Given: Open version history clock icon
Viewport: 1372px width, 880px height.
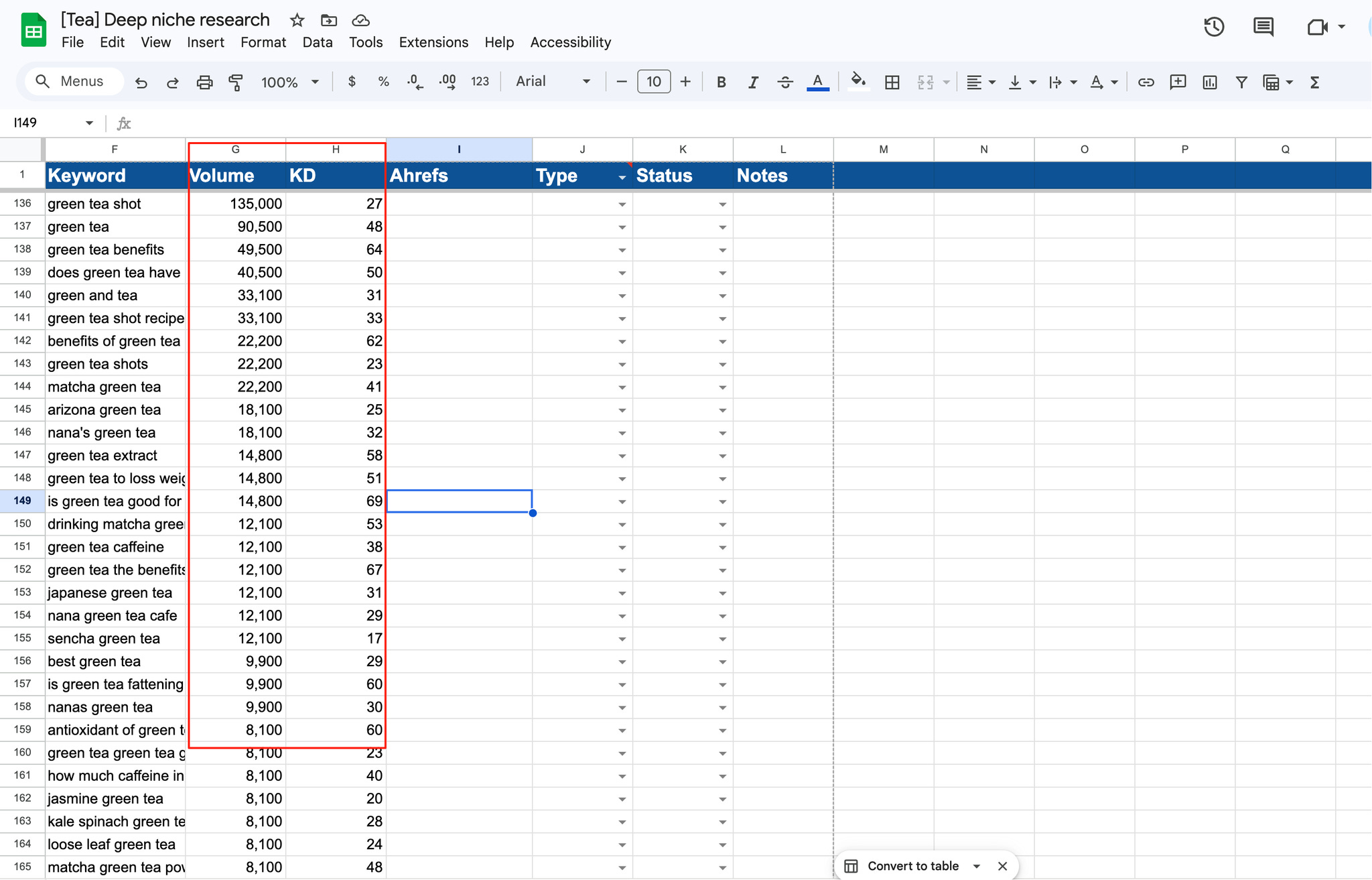Looking at the screenshot, I should 1214,27.
